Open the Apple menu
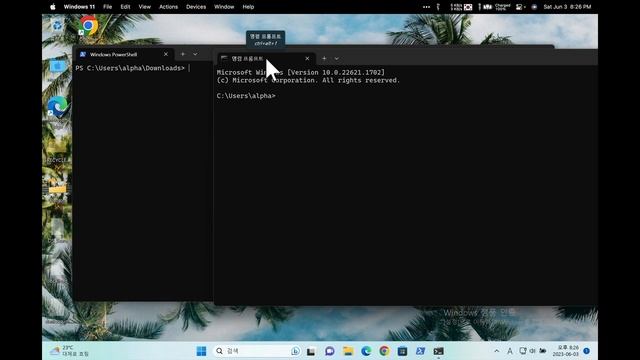Image resolution: width=640 pixels, height=360 pixels. [x=53, y=7]
